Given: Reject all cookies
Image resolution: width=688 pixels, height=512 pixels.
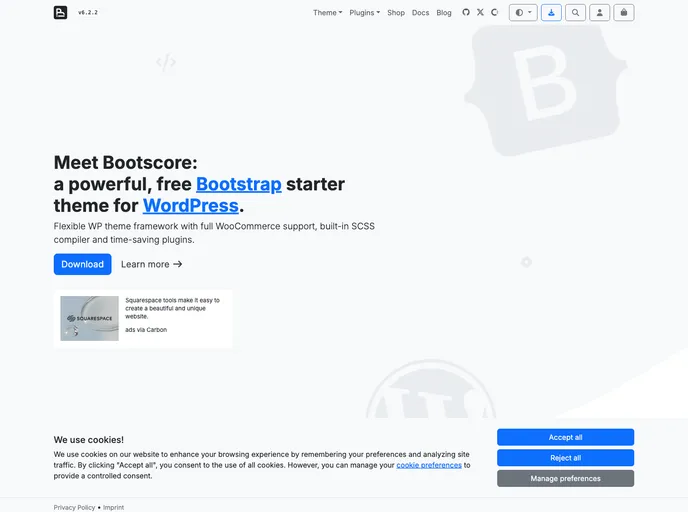Looking at the screenshot, I should tap(565, 458).
